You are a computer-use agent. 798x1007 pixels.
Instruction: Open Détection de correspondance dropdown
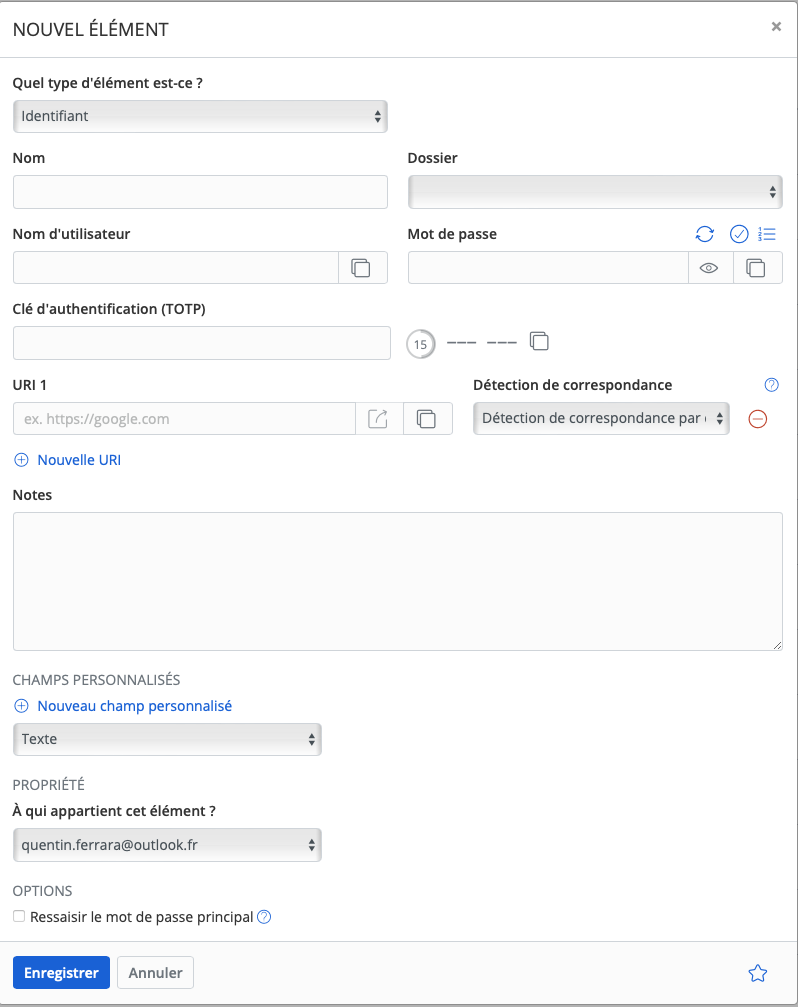point(601,419)
